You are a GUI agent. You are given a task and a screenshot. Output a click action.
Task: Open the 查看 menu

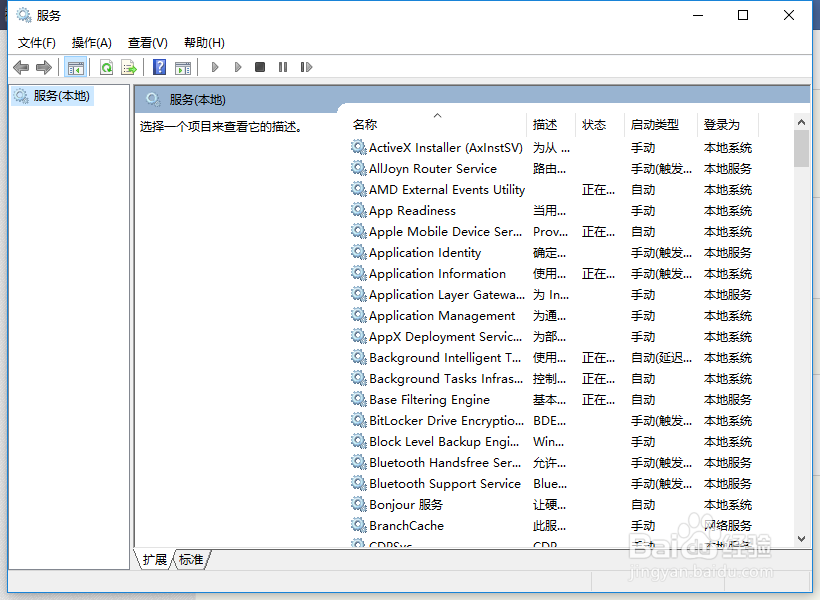click(x=146, y=42)
